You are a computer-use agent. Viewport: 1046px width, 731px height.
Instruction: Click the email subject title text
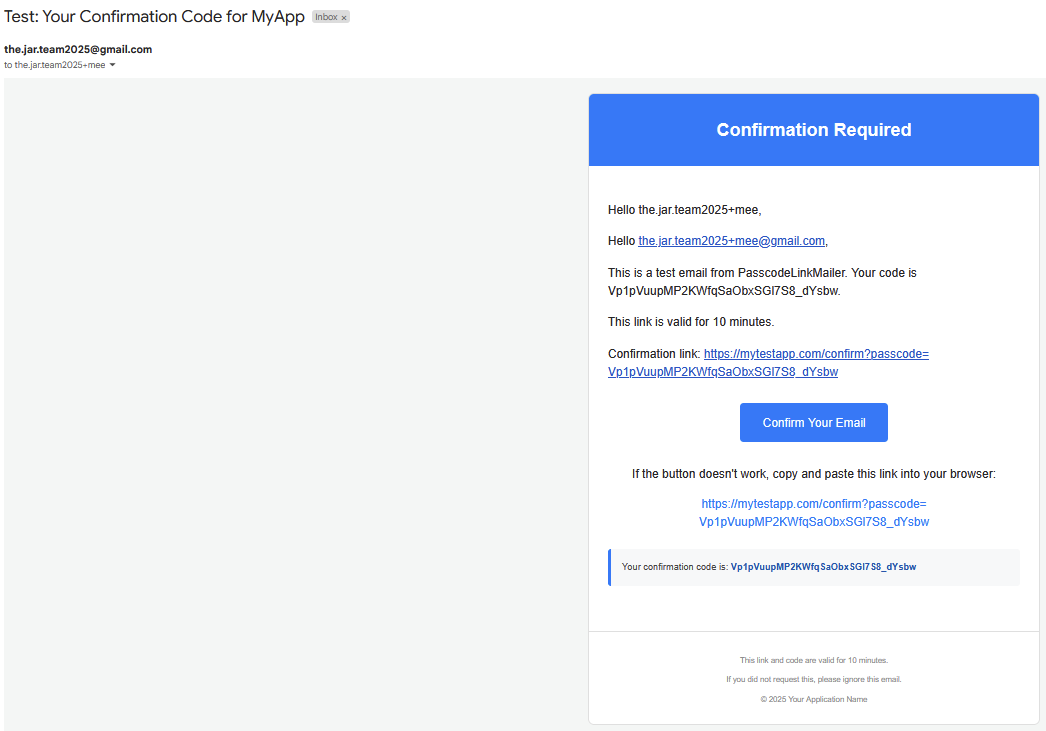(x=154, y=17)
